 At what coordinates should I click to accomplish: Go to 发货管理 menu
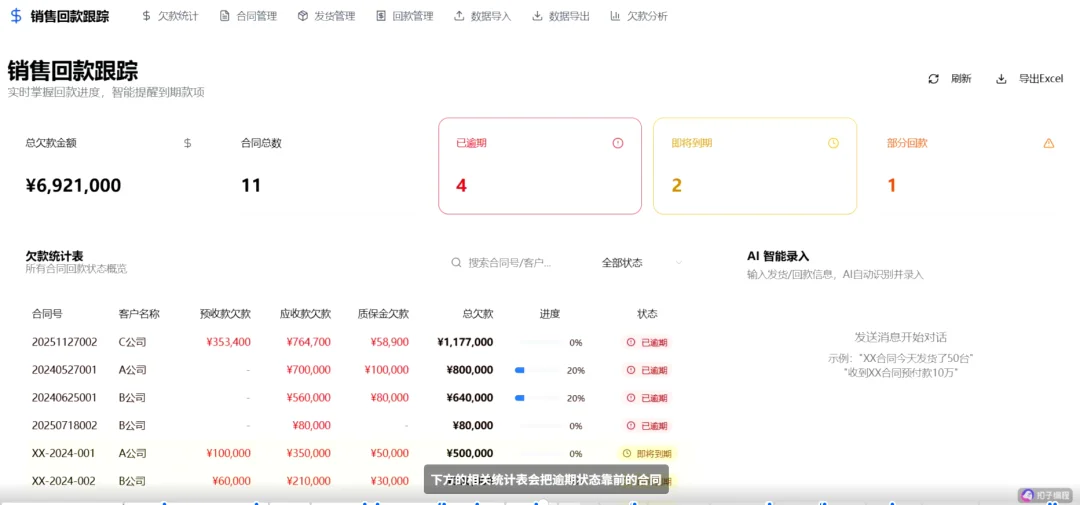pyautogui.click(x=326, y=16)
